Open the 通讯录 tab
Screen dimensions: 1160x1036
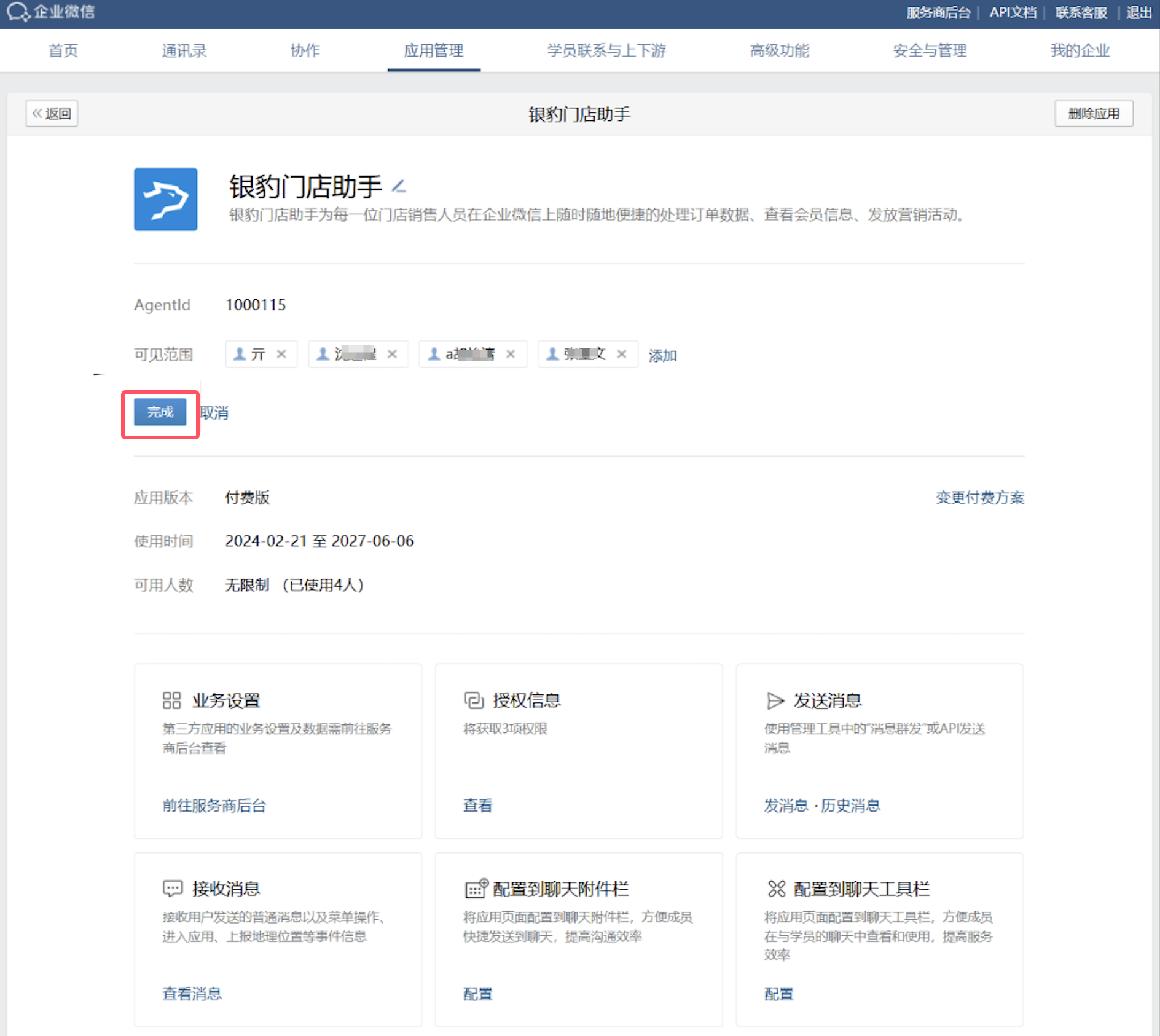184,50
